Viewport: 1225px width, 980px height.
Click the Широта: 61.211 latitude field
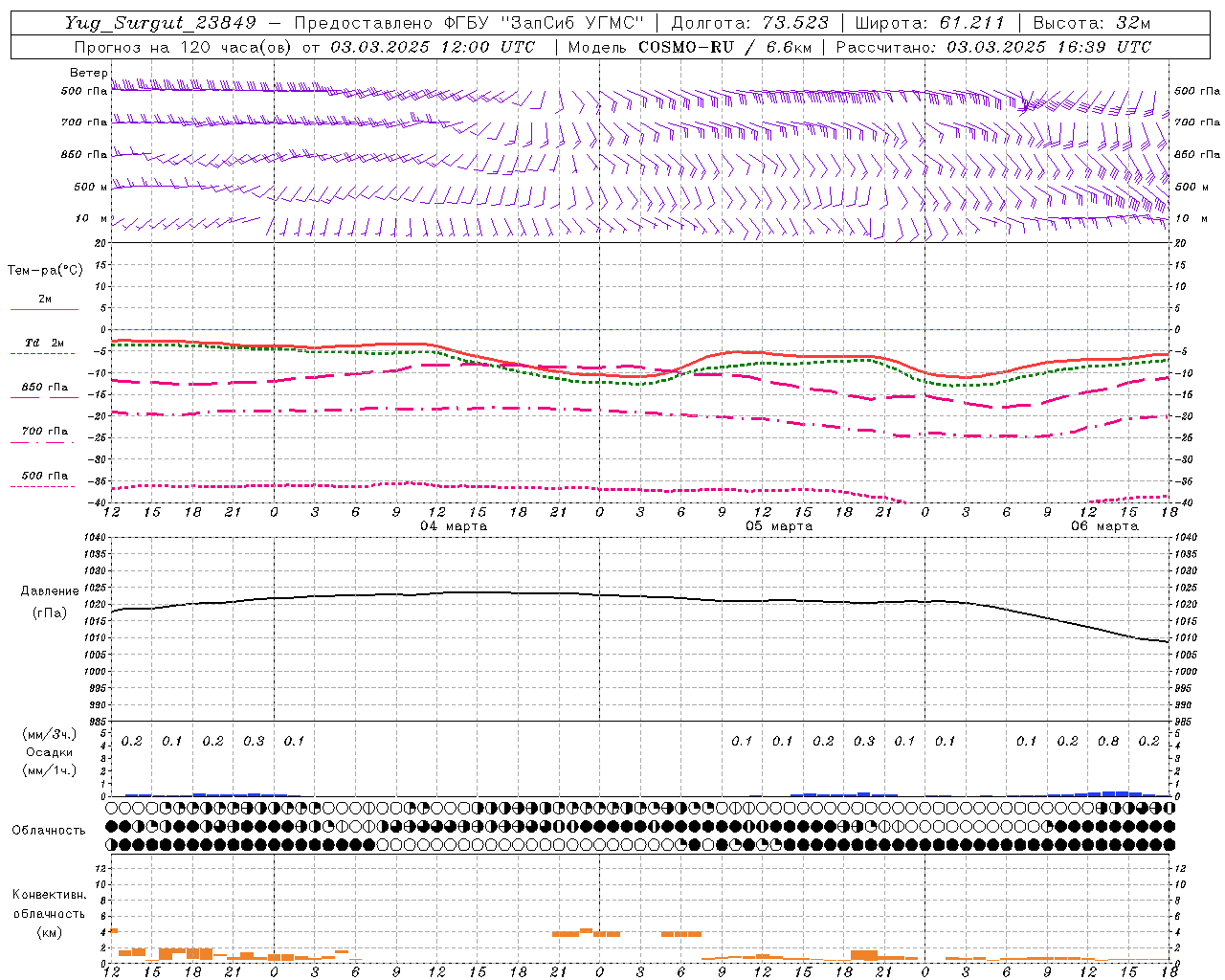pos(930,23)
